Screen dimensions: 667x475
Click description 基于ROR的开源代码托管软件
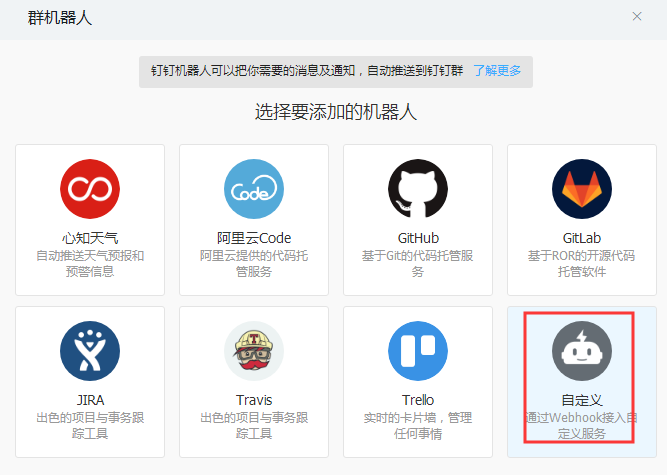point(582,264)
